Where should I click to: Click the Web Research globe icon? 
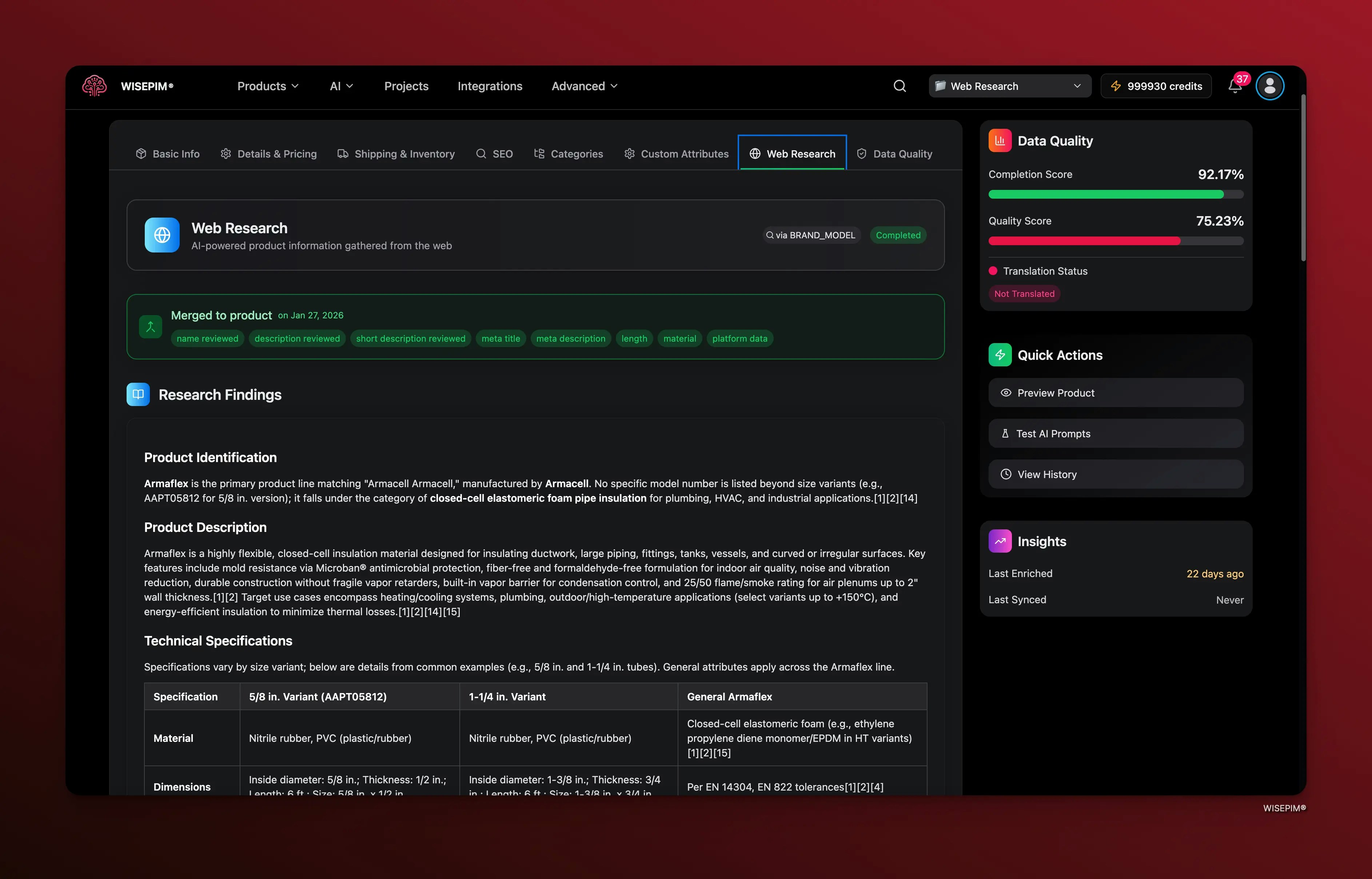(x=755, y=154)
